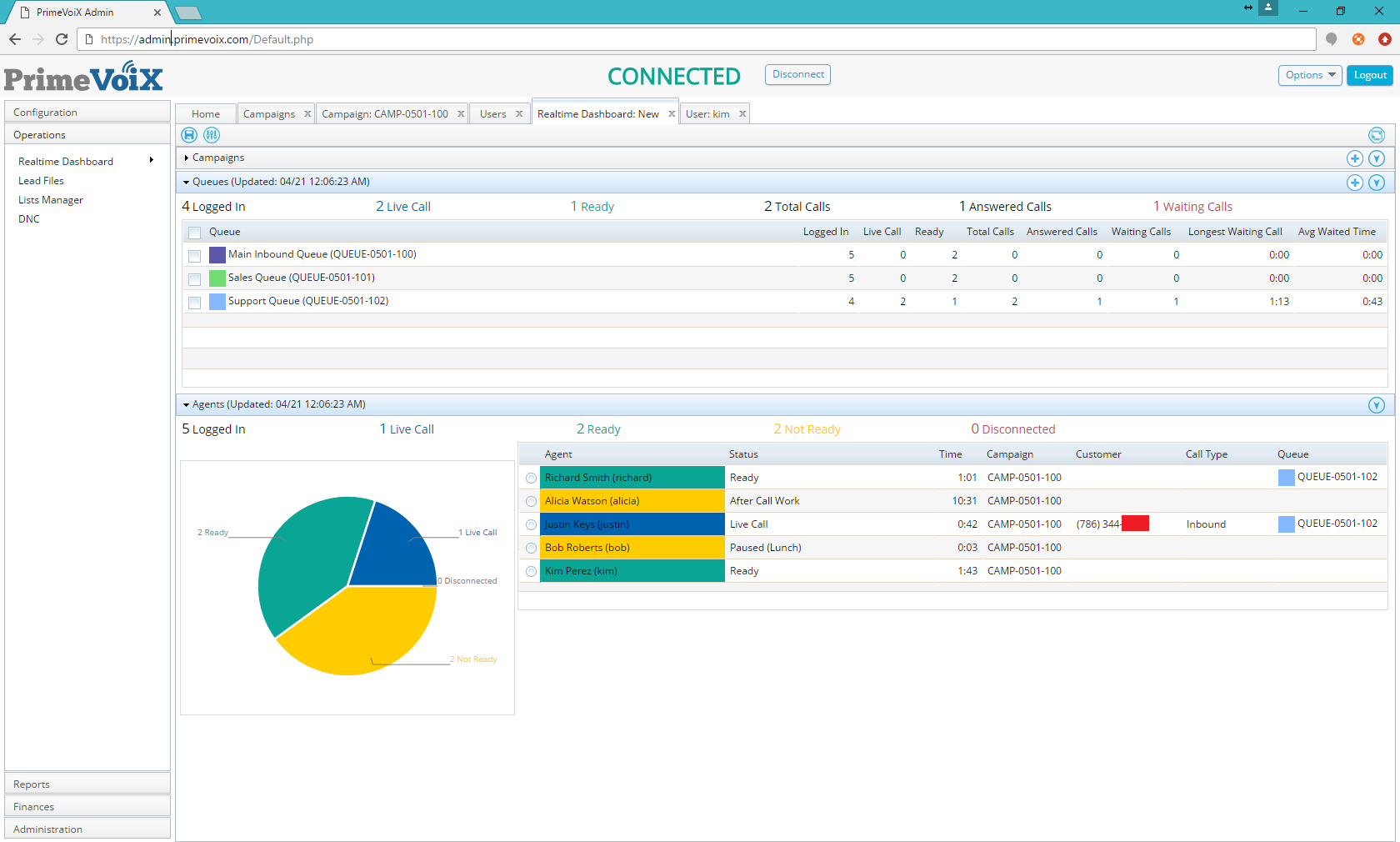Collapse the Agents section
This screenshot has height=842, width=1400.
(x=187, y=404)
